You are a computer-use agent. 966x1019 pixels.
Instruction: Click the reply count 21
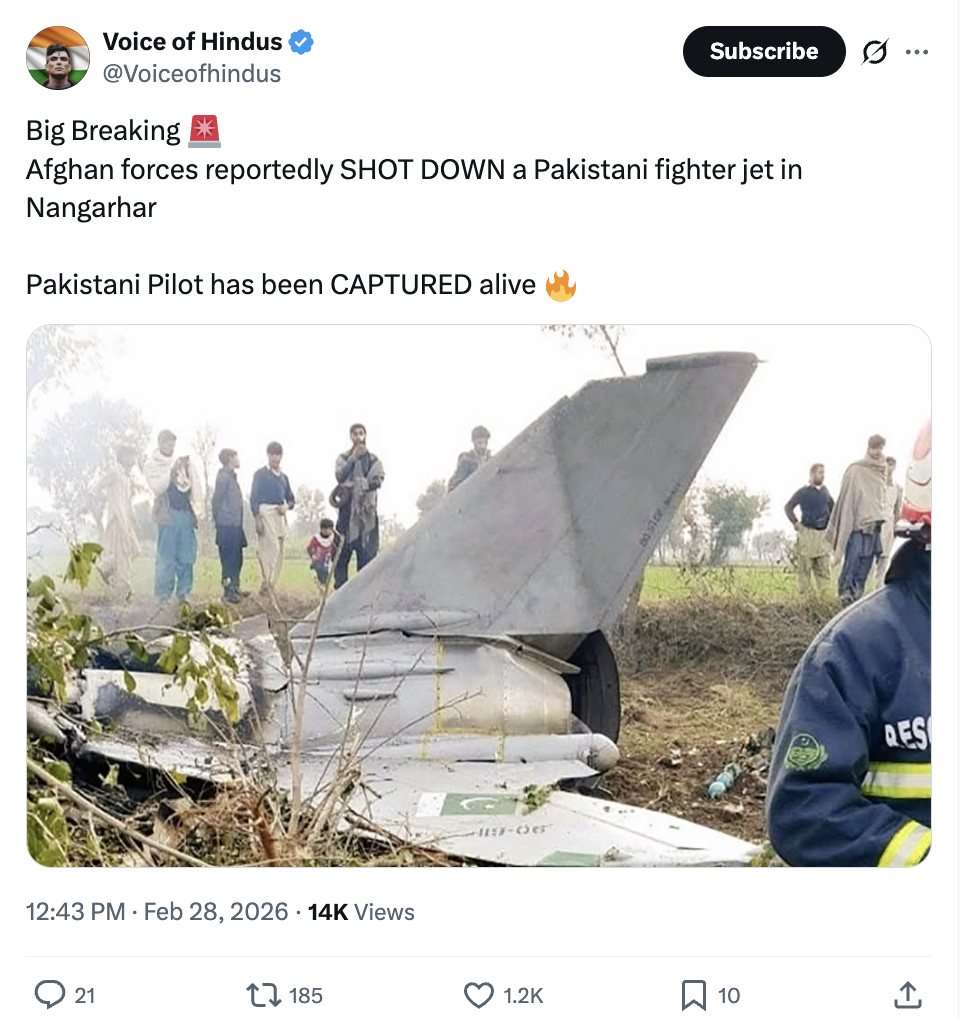click(x=85, y=995)
